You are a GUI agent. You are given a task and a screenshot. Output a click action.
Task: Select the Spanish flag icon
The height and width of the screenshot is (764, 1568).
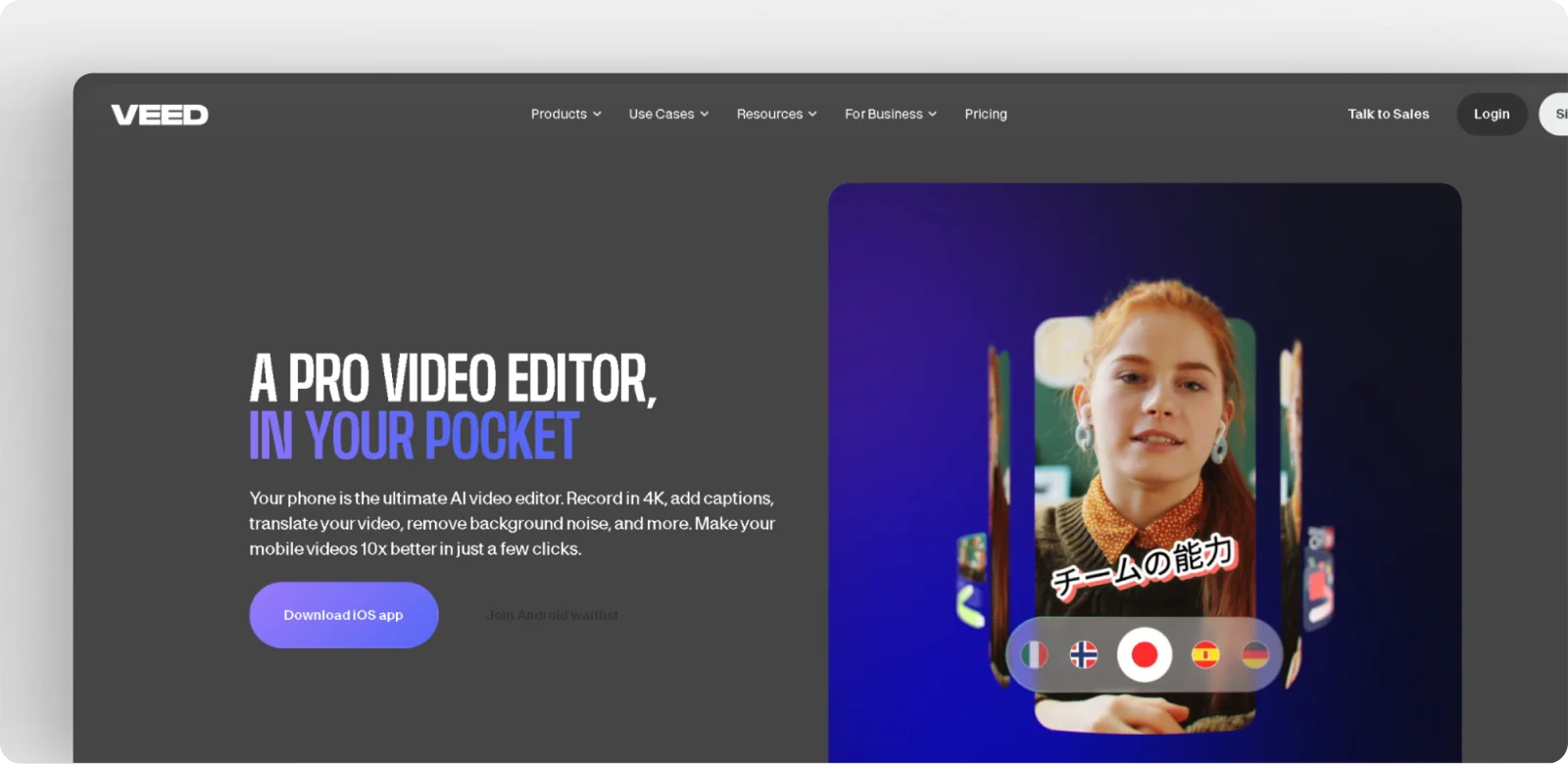point(1205,654)
